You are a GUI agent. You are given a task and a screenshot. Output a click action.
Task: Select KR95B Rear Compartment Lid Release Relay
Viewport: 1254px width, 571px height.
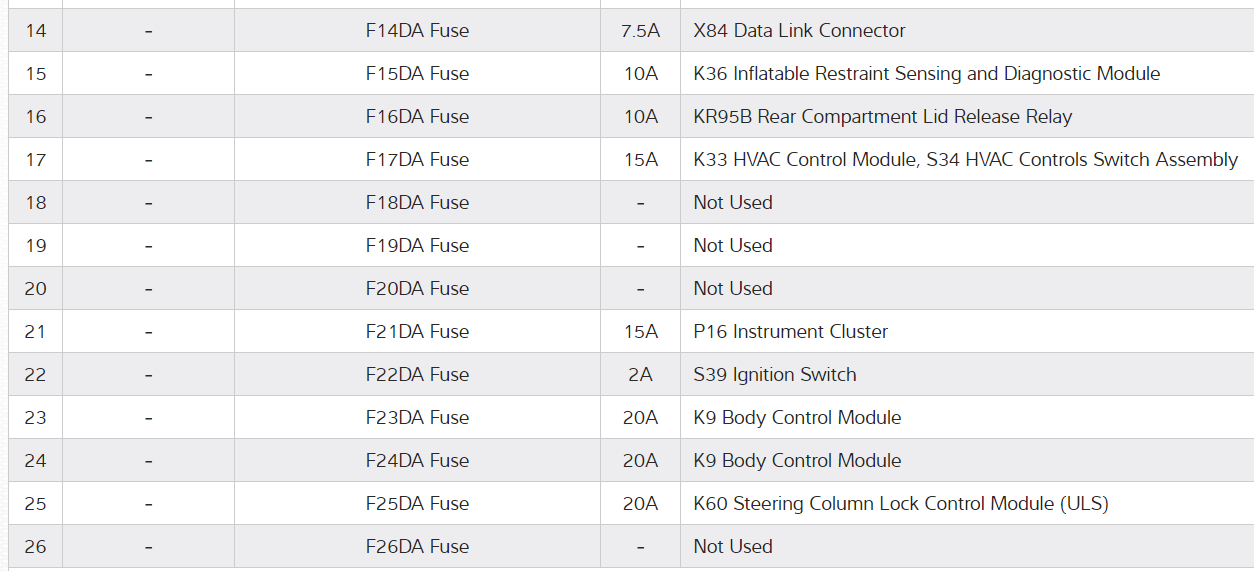[x=882, y=117]
